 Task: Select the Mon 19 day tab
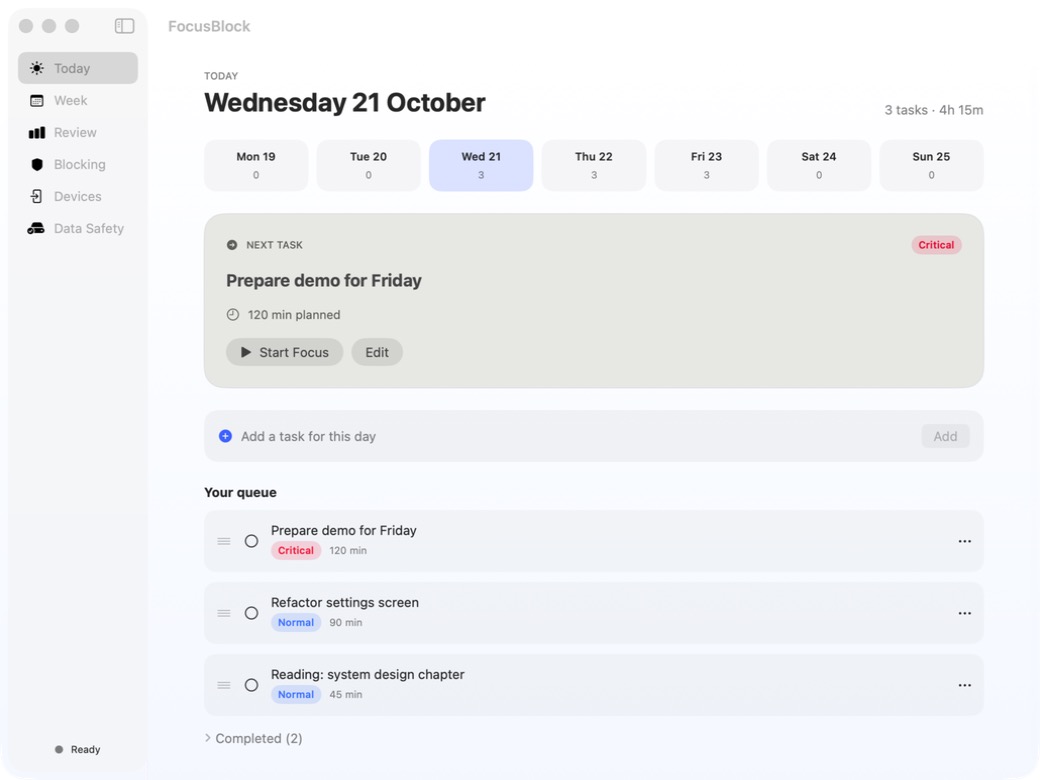point(256,165)
